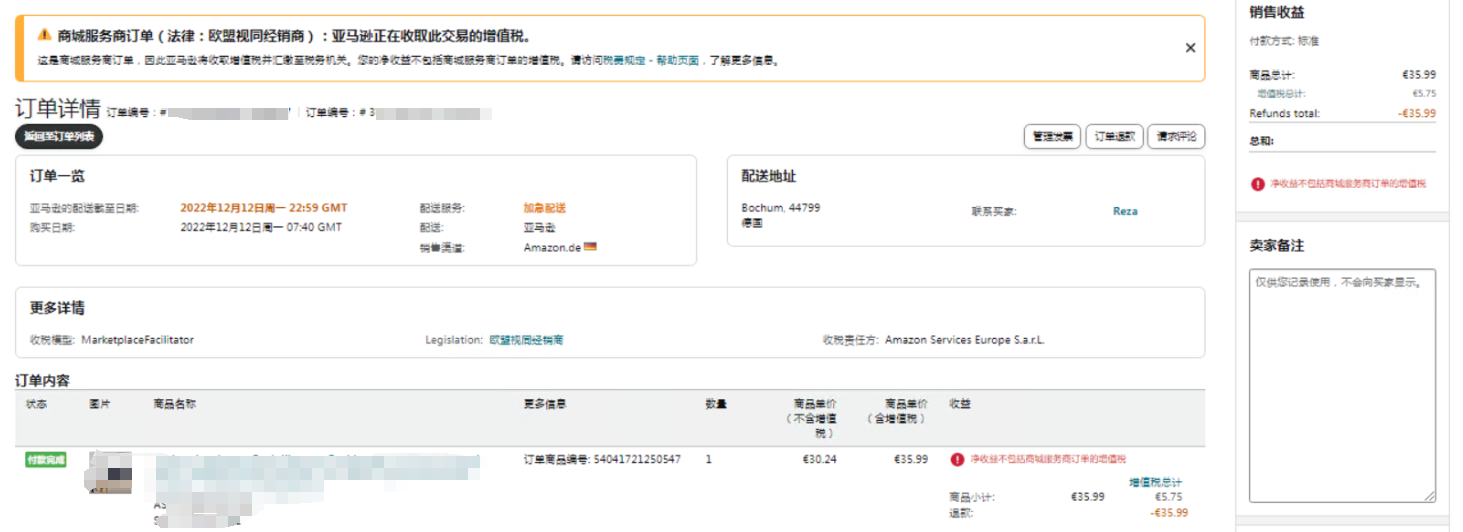This screenshot has height=532, width=1463.
Task: Click 返回至订单列表 button
Action: (x=59, y=137)
